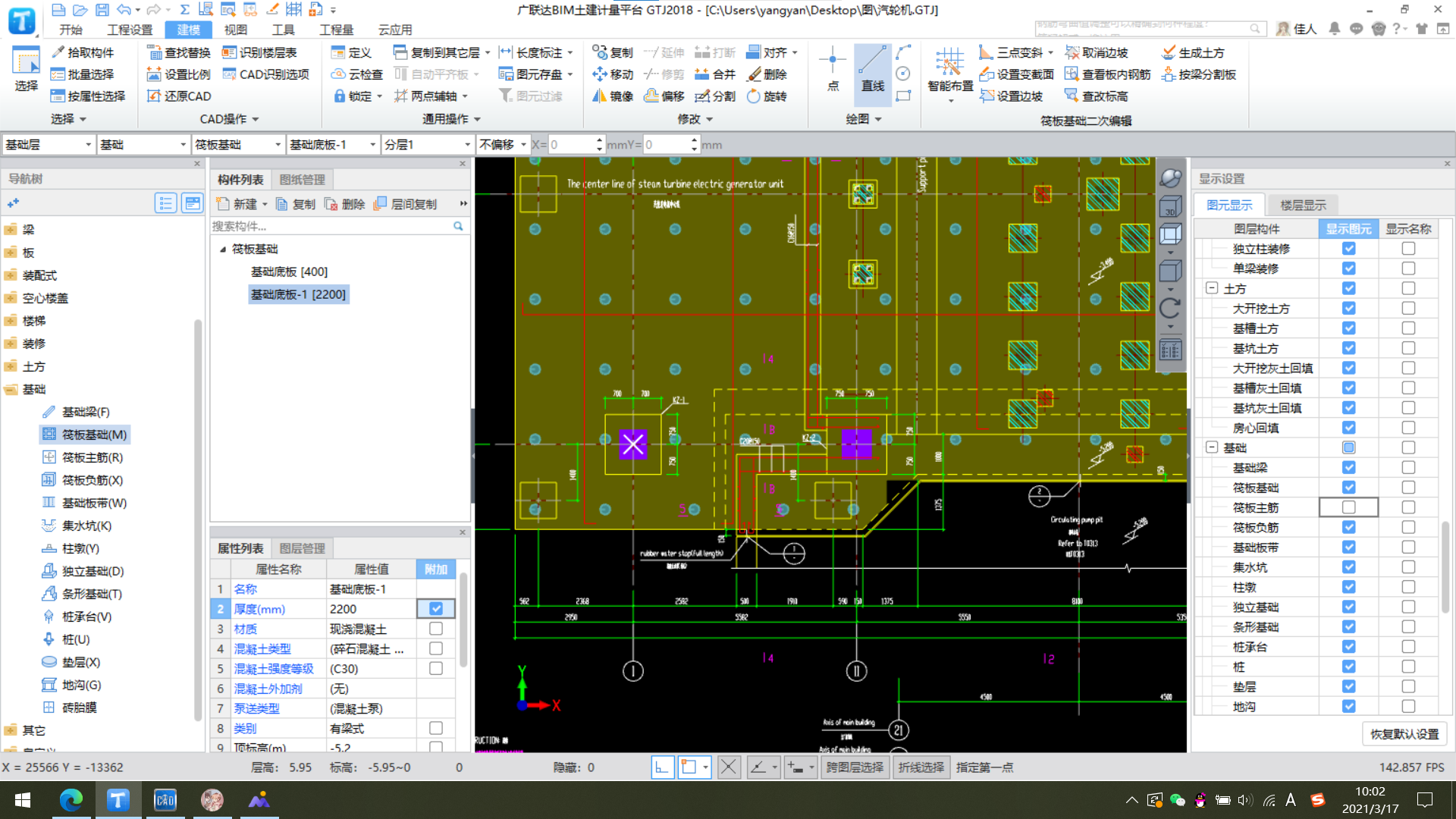Click the 跨图层选择 status bar button

pos(855,767)
